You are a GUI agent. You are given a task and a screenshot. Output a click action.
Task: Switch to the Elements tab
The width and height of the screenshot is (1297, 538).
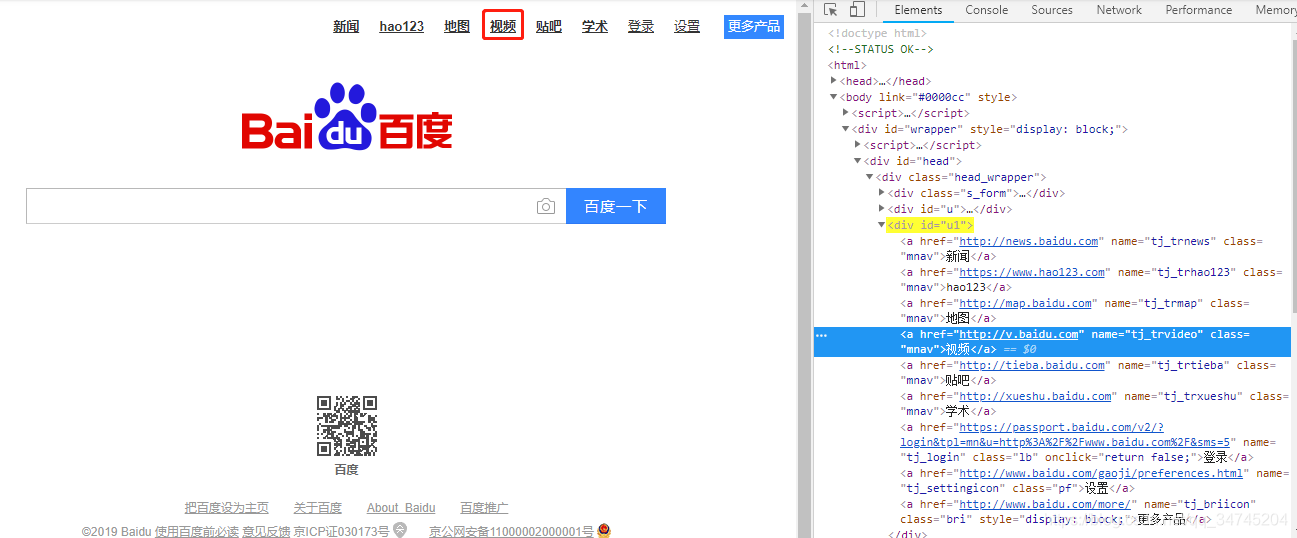918,10
